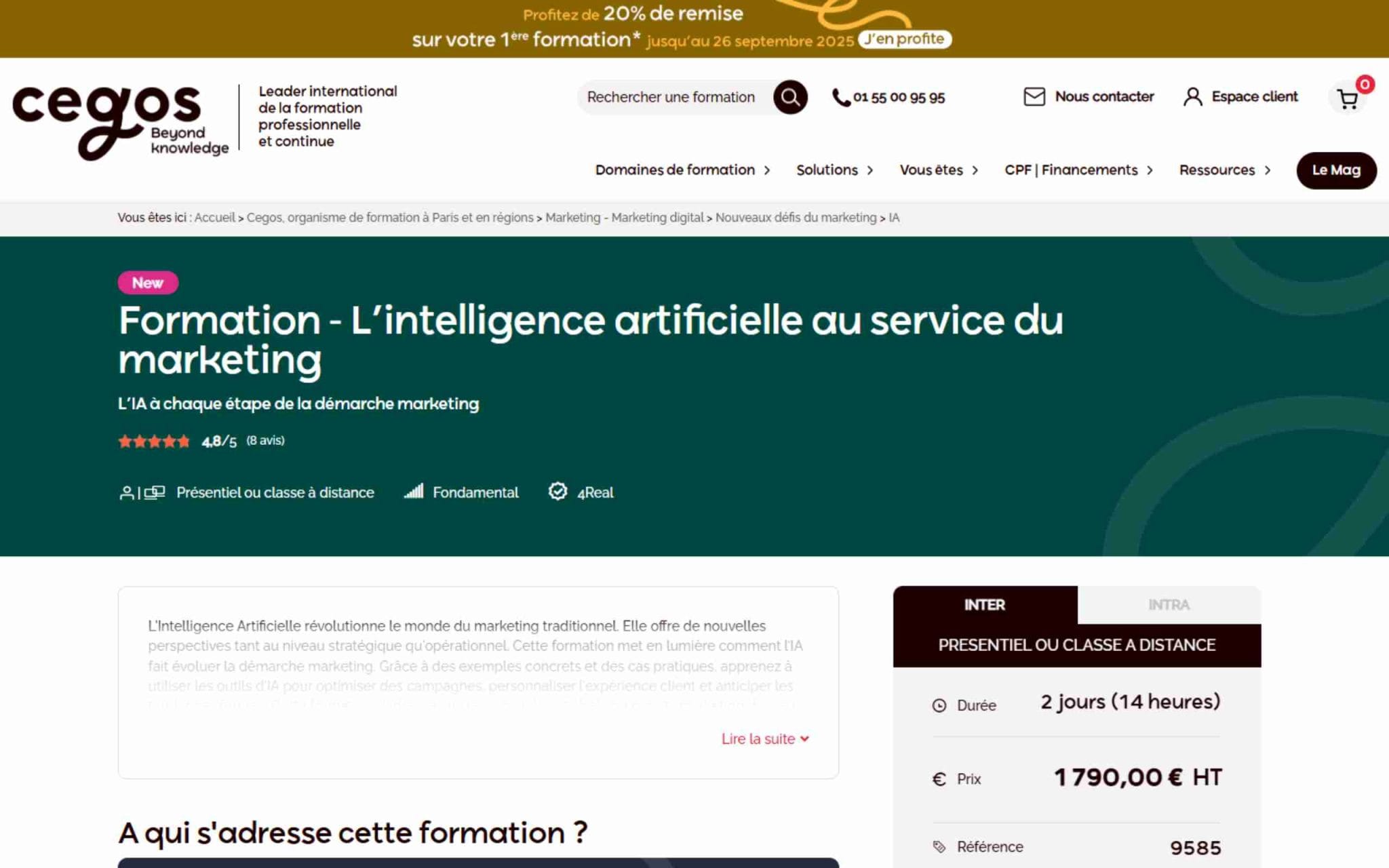Click the IA breadcrumb item

coord(894,218)
